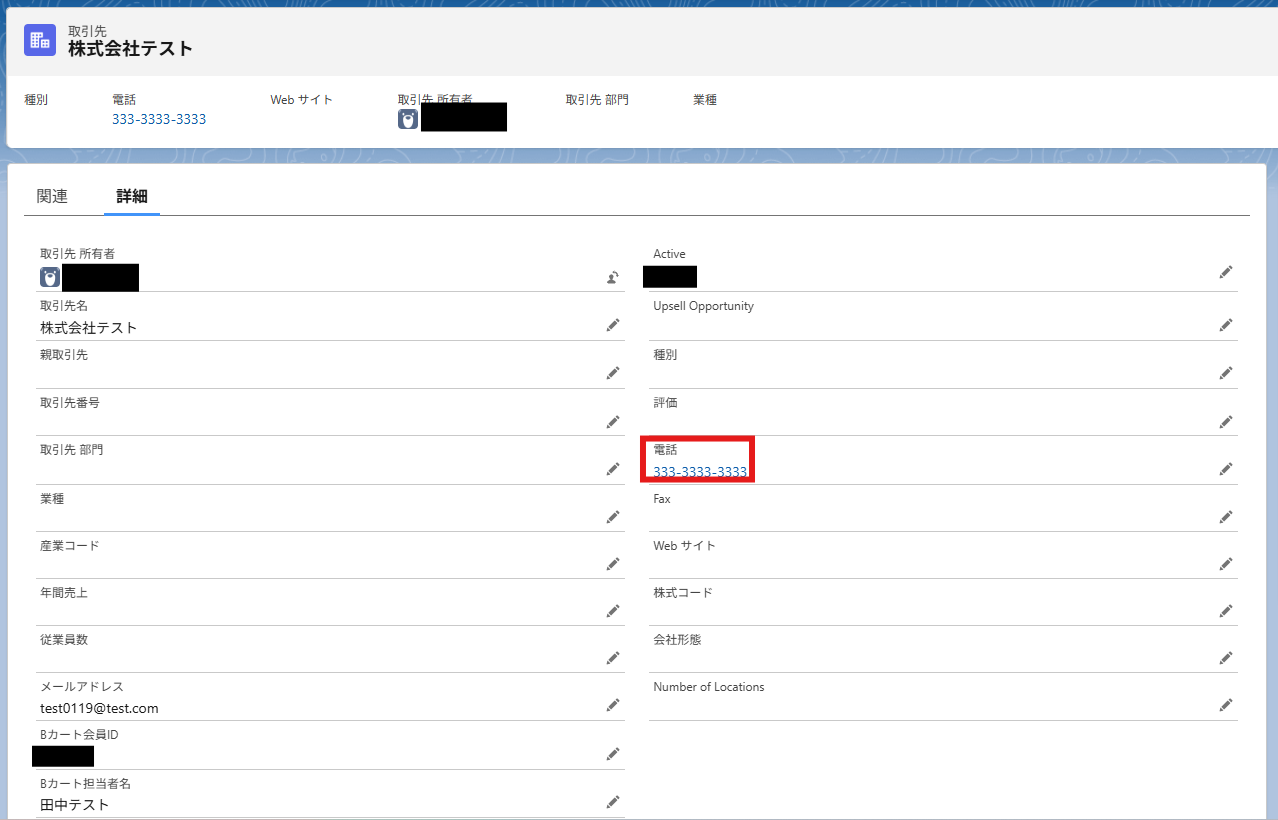Click edit pencil for 年間売上 field
Screen dimensions: 1278x820
[613, 611]
